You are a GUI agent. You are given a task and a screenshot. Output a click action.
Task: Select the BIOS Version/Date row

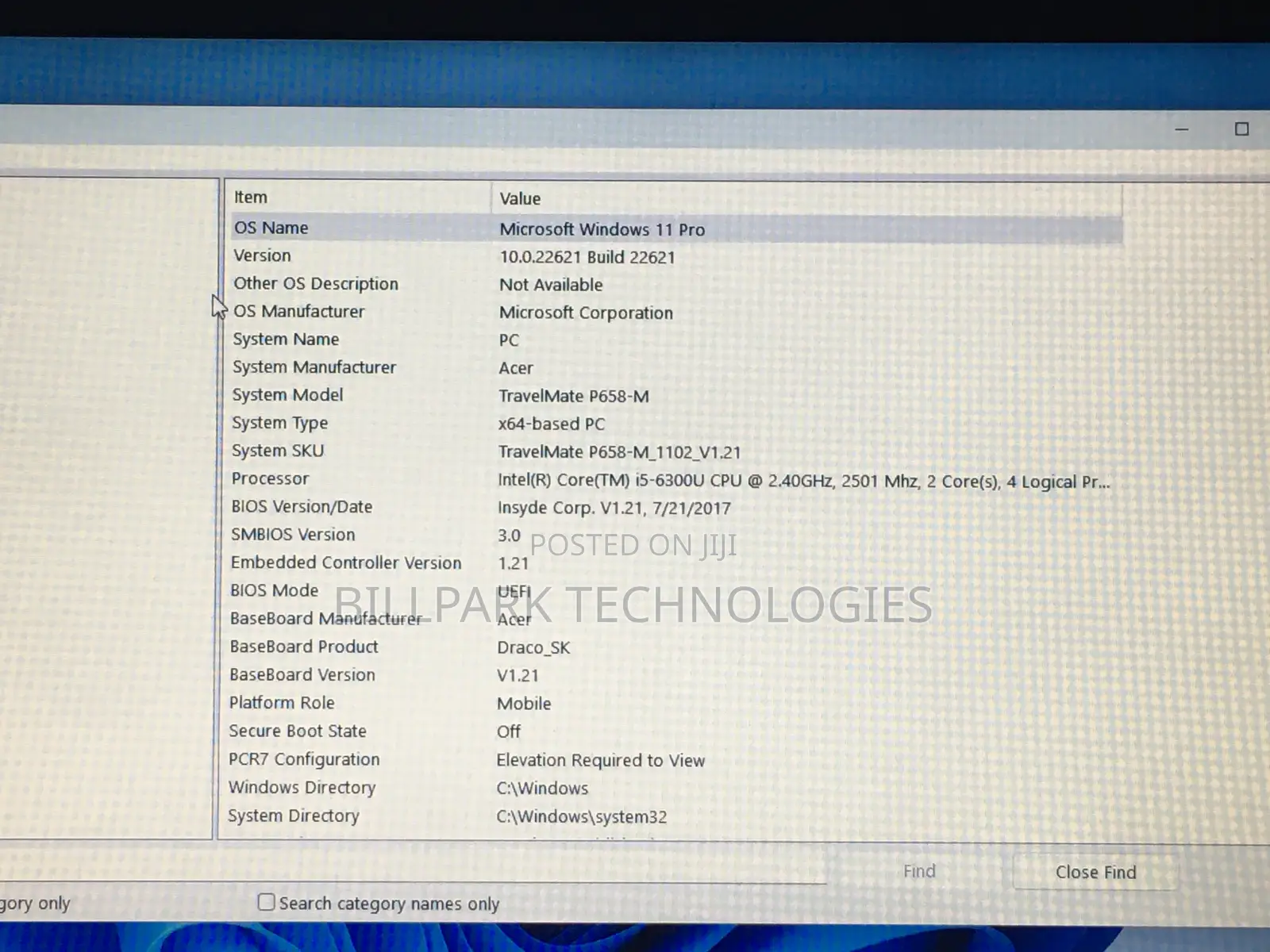(x=676, y=507)
